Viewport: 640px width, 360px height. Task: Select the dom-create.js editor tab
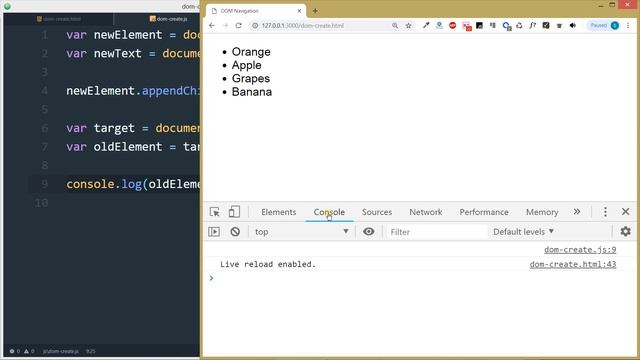point(168,19)
